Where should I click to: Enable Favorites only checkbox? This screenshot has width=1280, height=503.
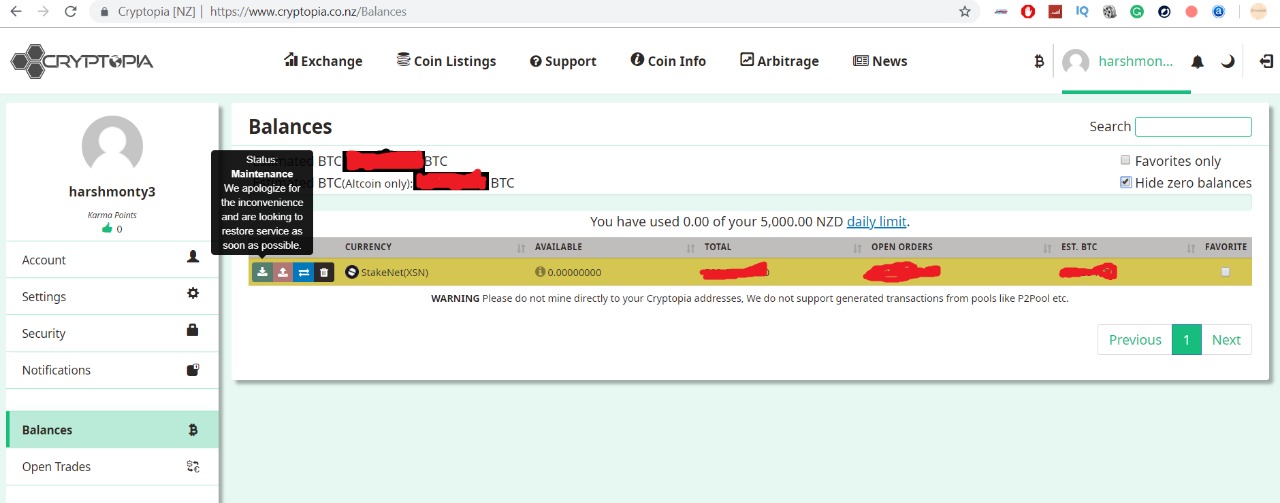tap(1125, 160)
